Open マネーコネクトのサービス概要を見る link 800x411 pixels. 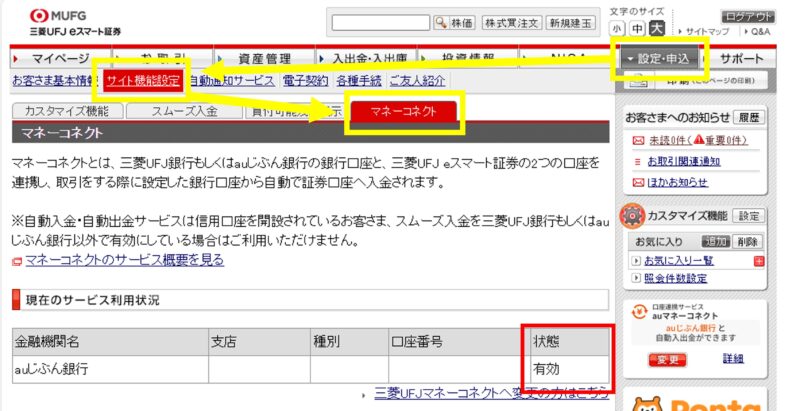click(124, 260)
